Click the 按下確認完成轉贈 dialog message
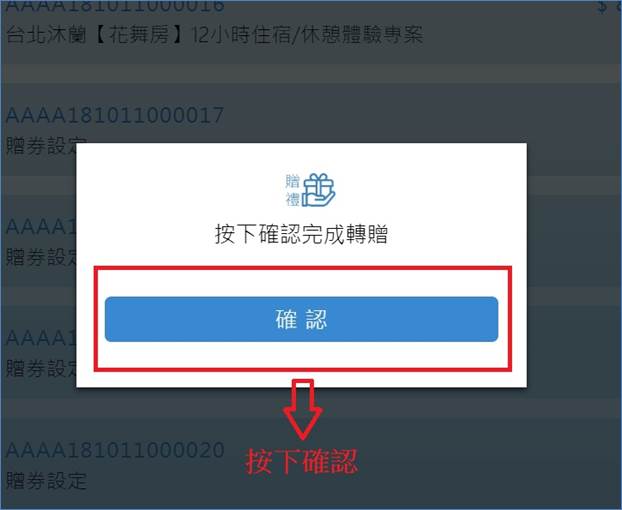622x510 pixels. (x=301, y=234)
